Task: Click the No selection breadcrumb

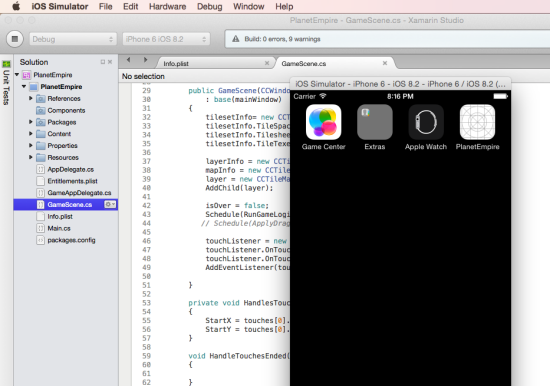Action: point(143,76)
